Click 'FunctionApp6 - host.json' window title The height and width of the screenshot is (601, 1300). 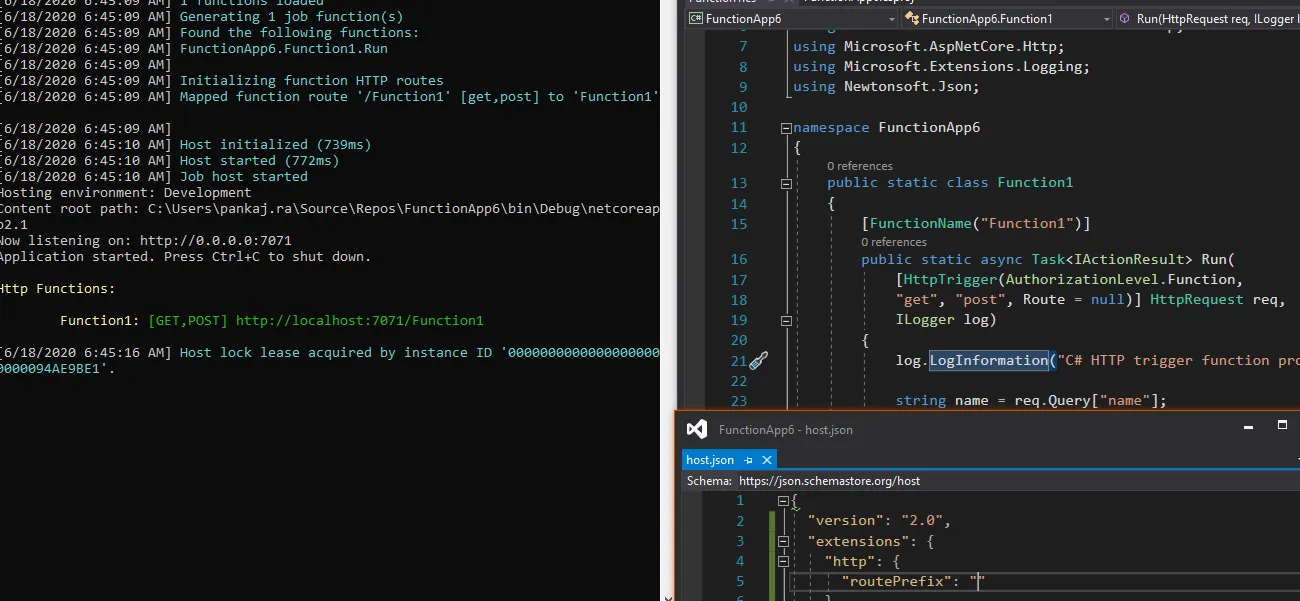click(786, 430)
